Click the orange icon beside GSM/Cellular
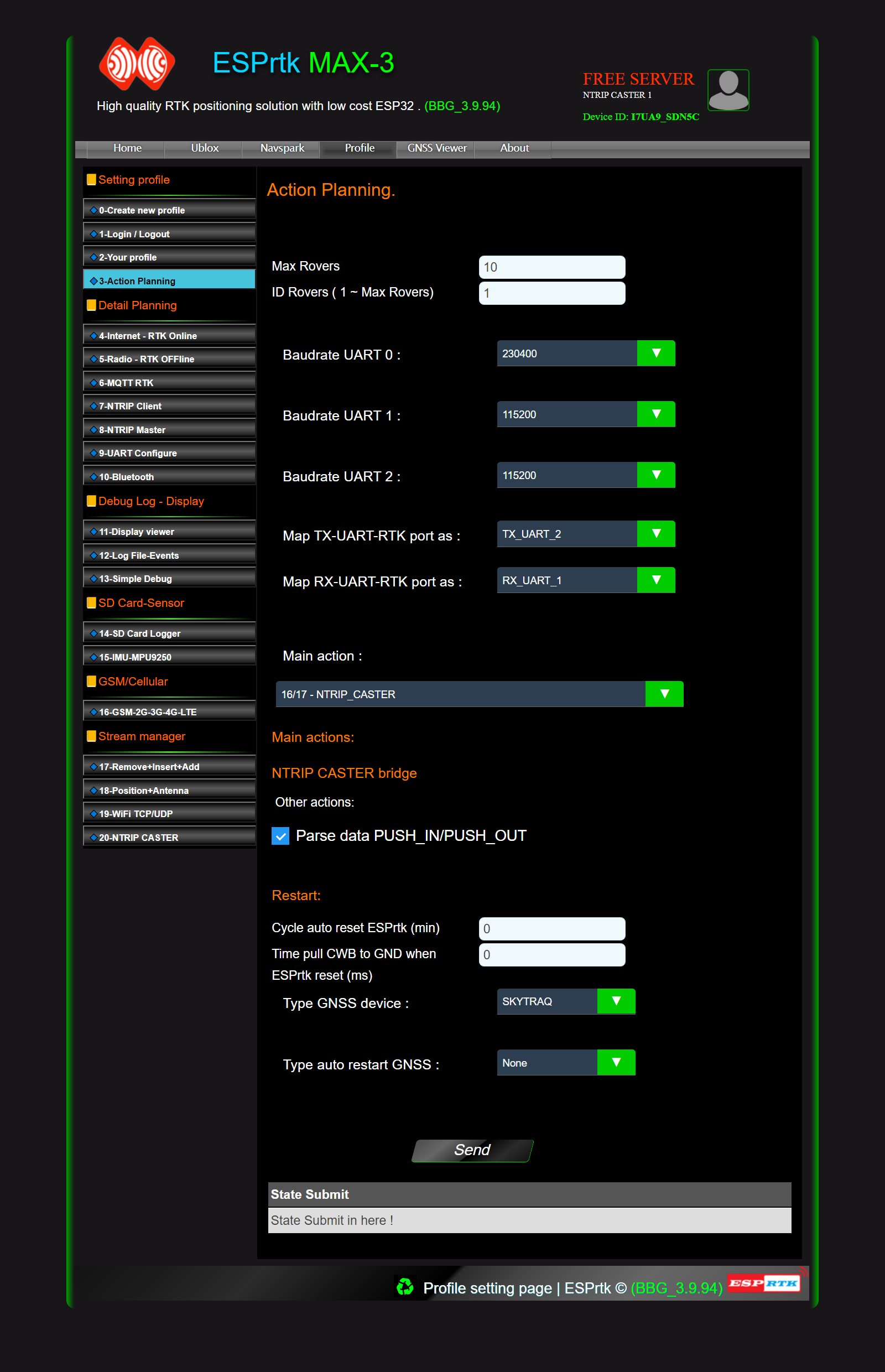 [x=92, y=681]
